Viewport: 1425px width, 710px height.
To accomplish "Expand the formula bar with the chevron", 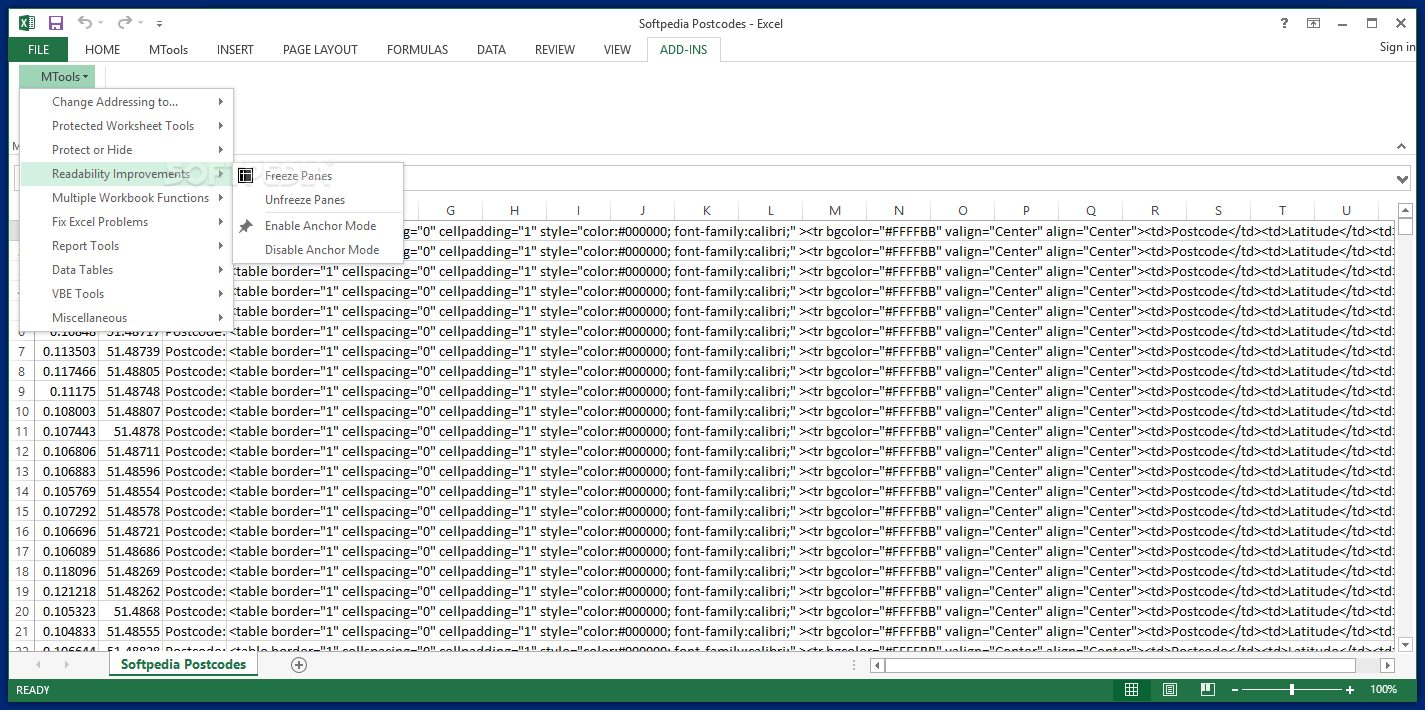I will [1403, 179].
